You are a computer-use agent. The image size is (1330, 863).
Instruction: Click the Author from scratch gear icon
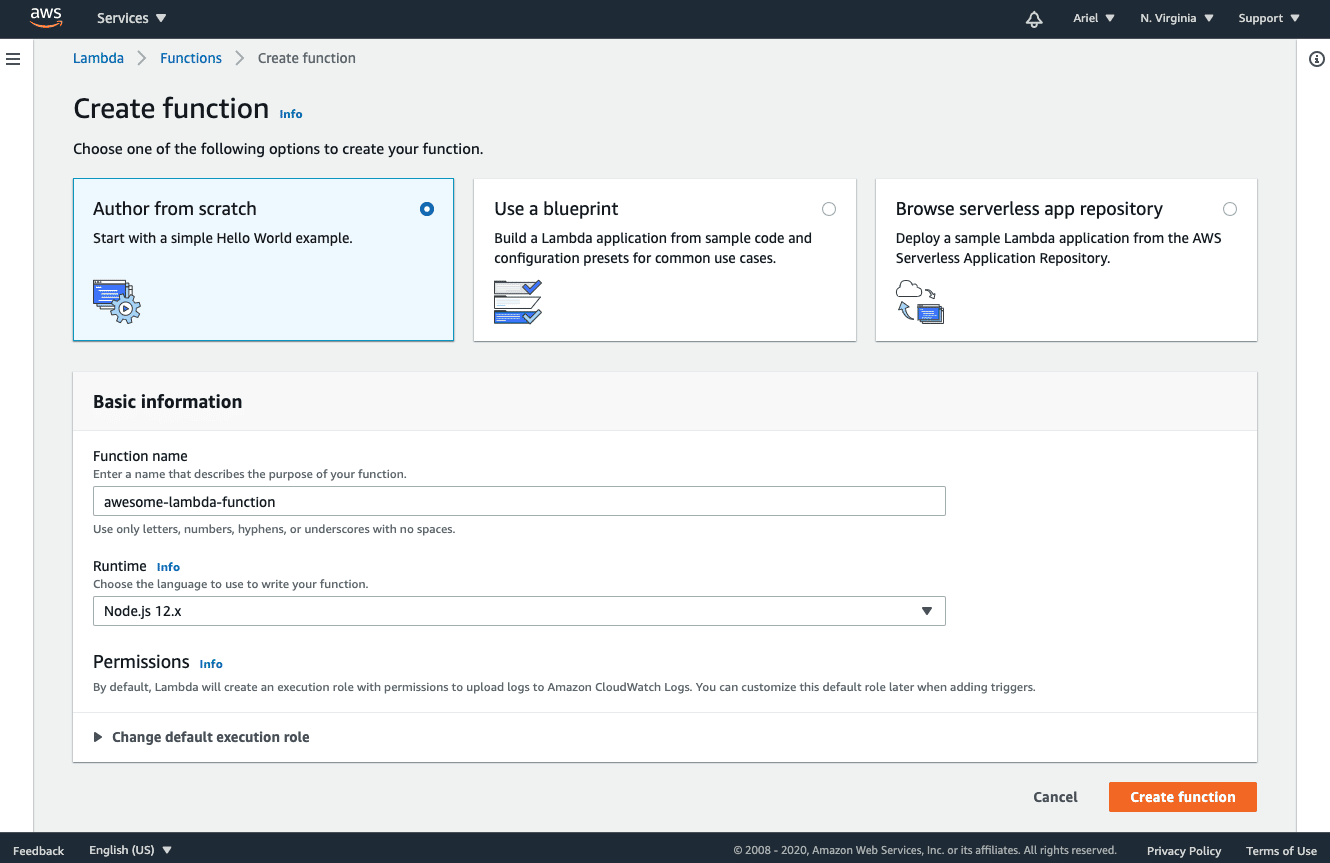[117, 301]
